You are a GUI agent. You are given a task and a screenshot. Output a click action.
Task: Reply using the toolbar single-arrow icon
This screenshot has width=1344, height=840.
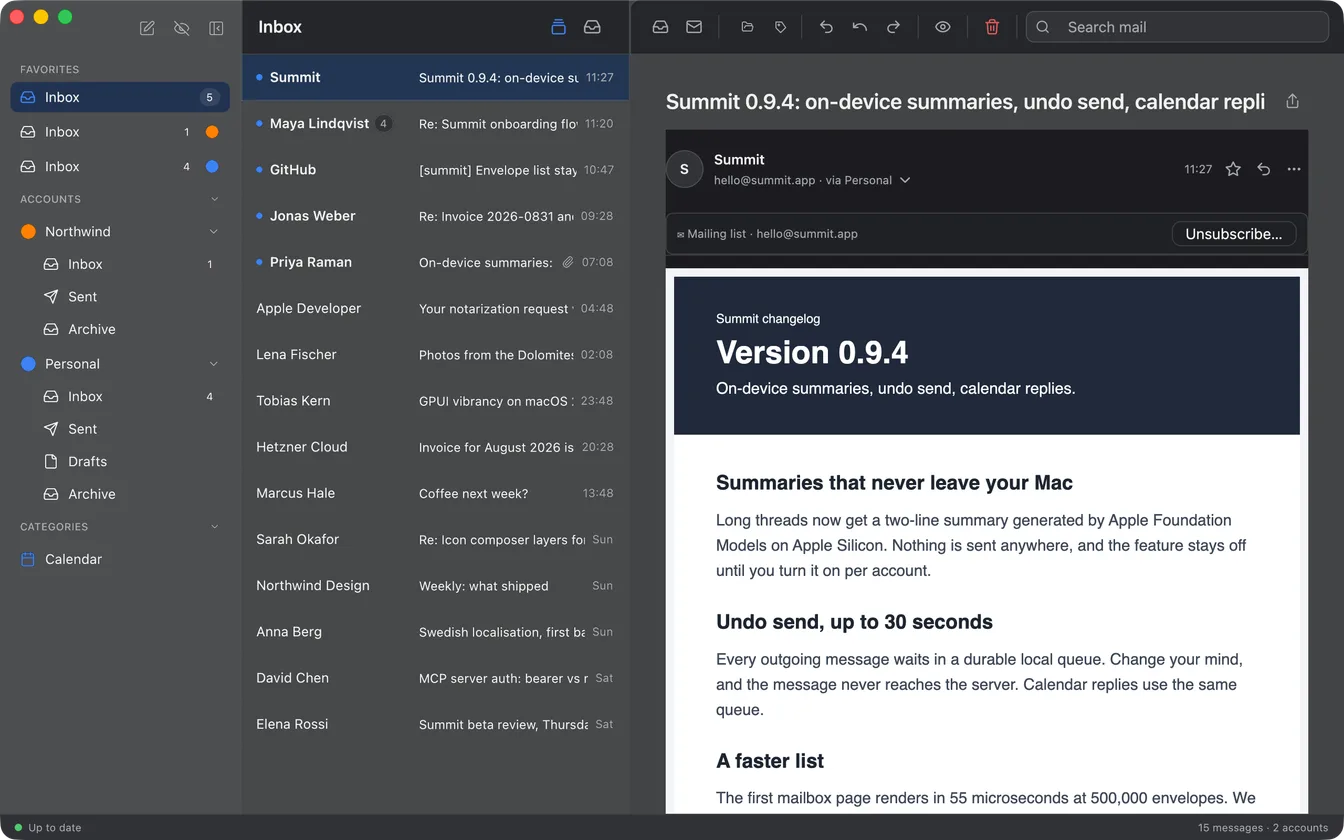[x=826, y=27]
